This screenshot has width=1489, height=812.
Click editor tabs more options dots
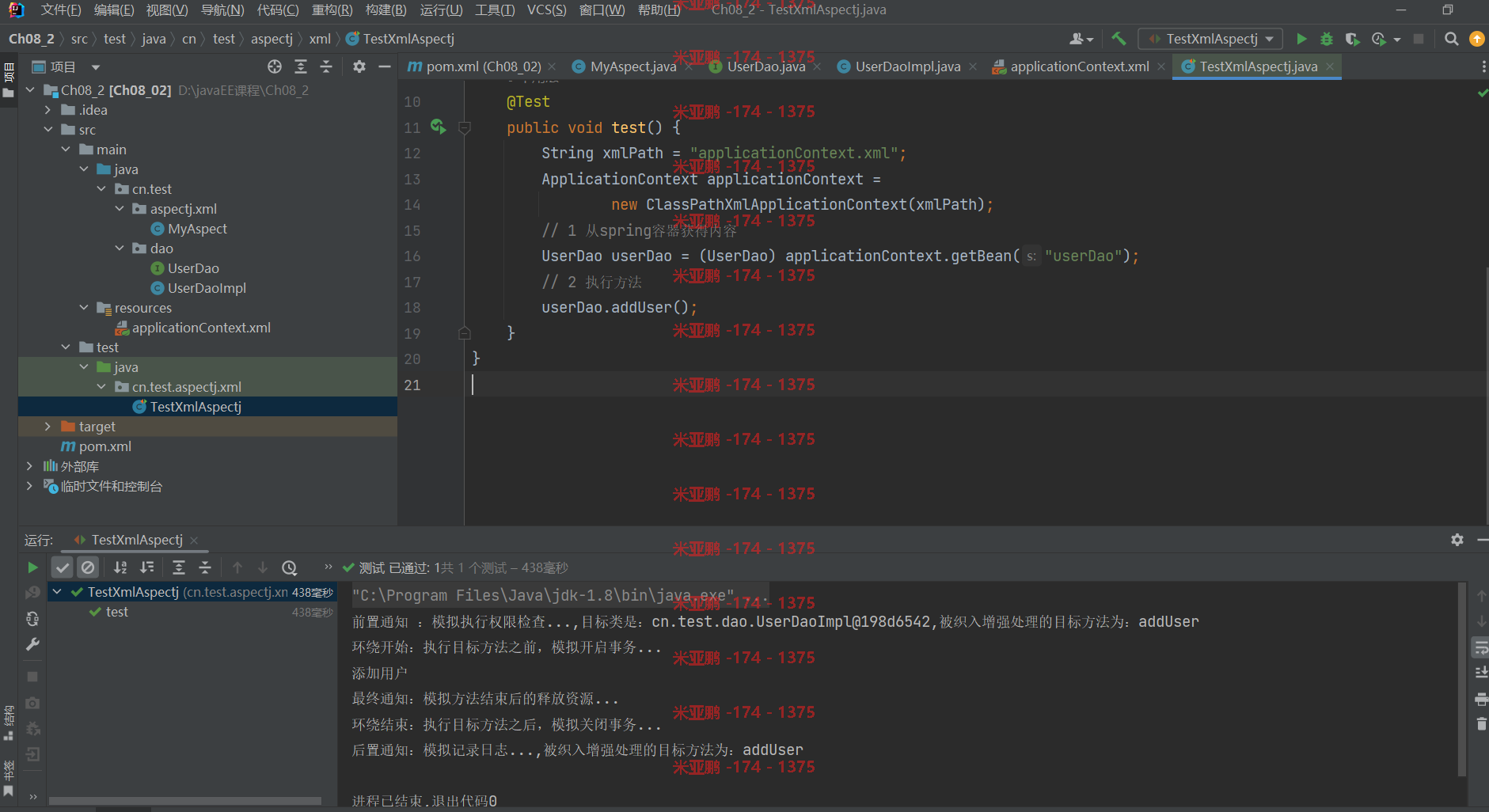click(1483, 67)
